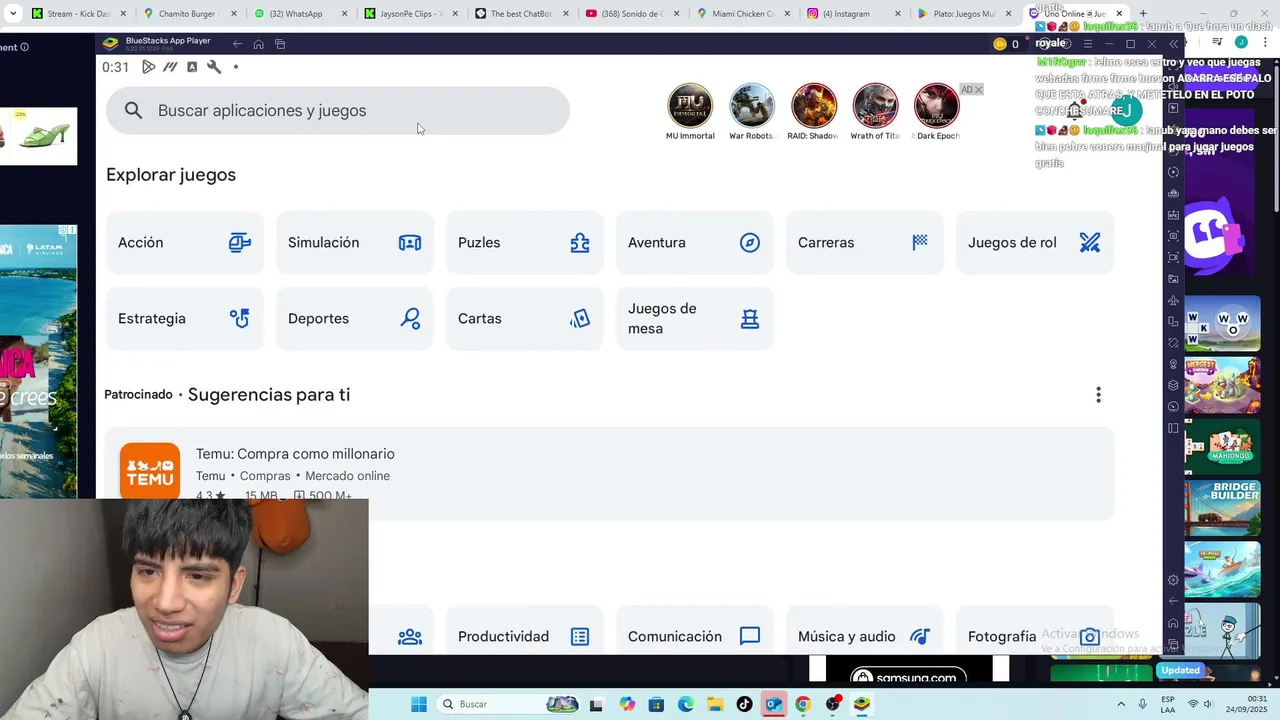Open the three-dot menu beside Sugerencias para ti

click(1098, 395)
